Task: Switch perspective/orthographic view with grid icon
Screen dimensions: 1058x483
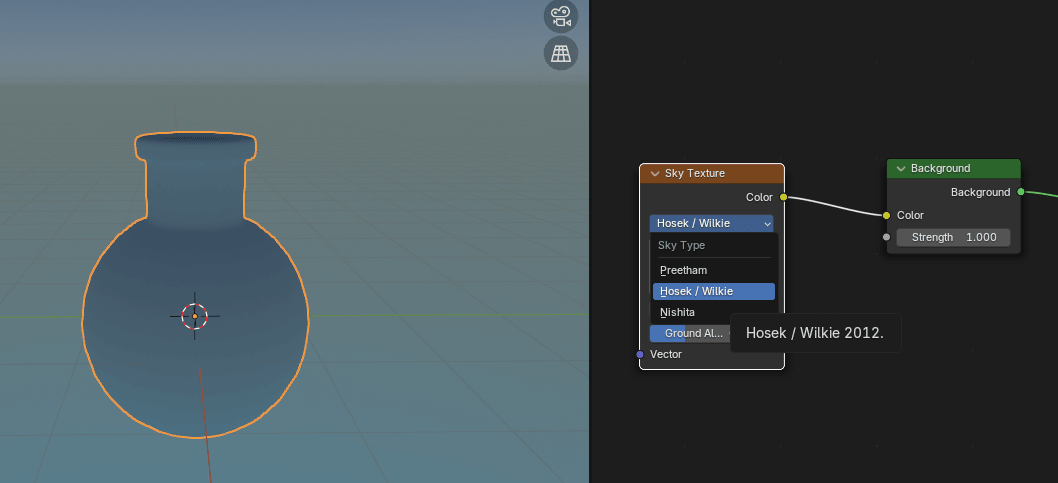Action: coord(561,53)
